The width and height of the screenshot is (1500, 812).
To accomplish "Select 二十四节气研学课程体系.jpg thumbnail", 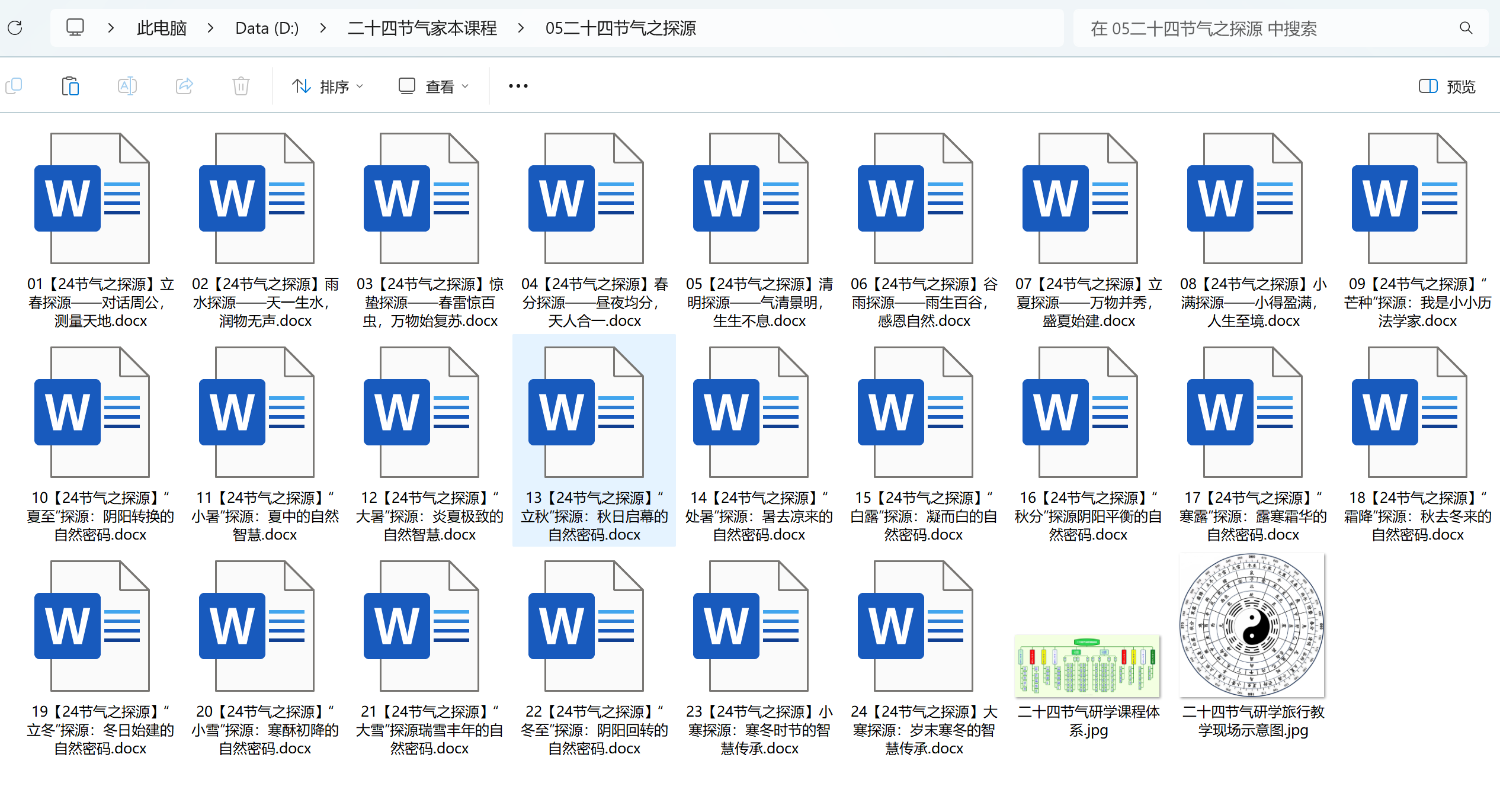I will [x=1087, y=666].
